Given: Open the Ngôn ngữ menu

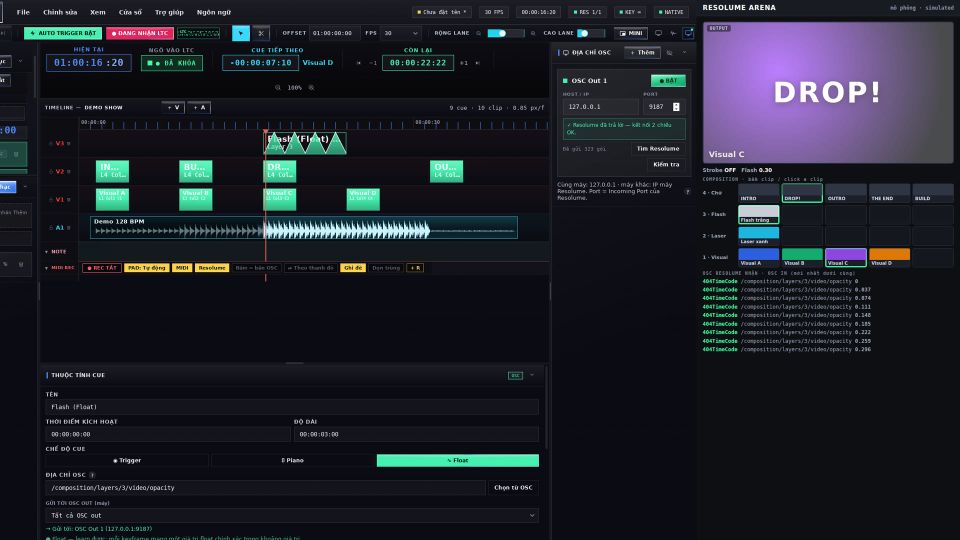Looking at the screenshot, I should pyautogui.click(x=214, y=12).
